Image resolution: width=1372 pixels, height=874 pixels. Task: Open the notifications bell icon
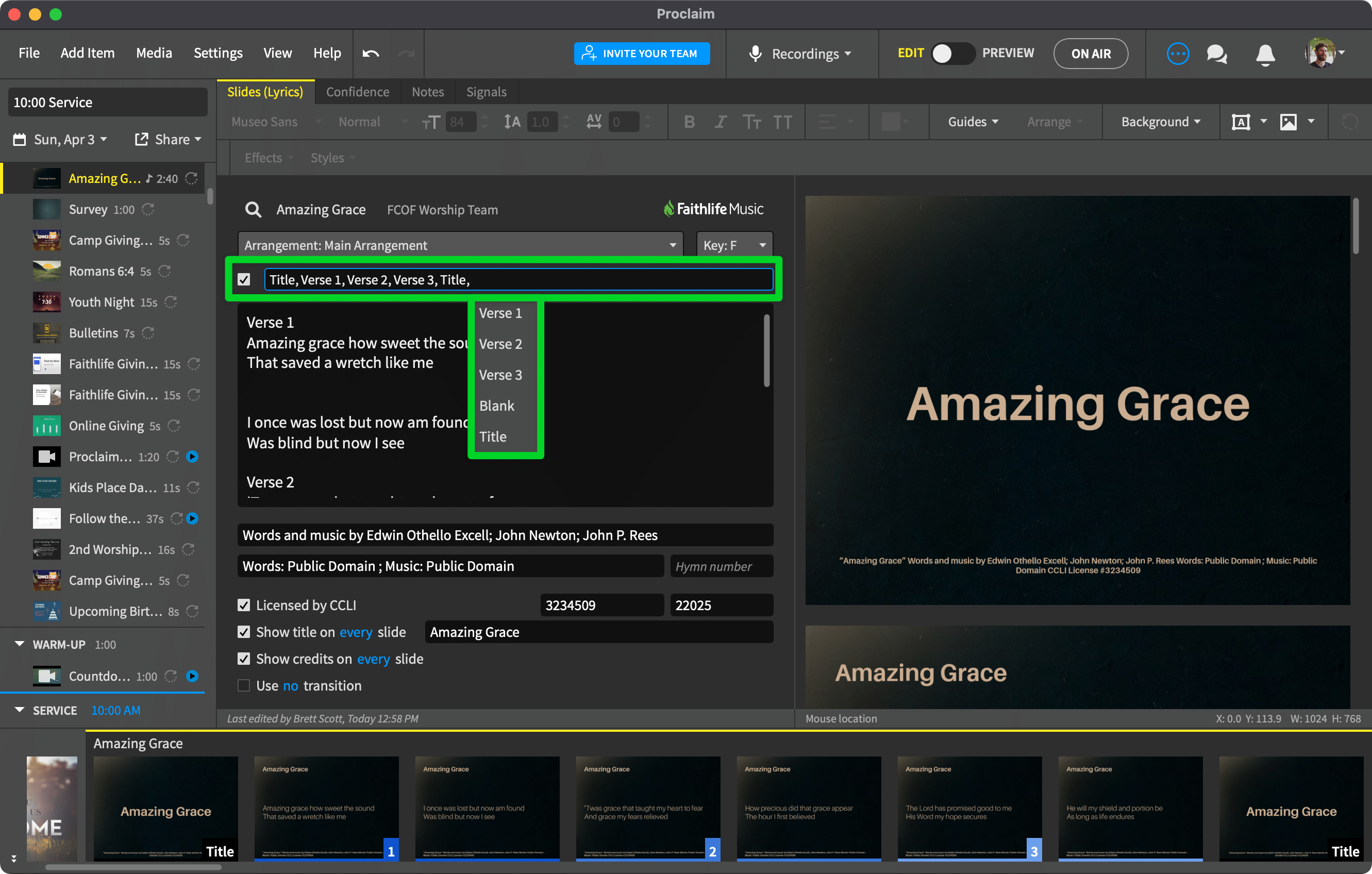click(1265, 55)
